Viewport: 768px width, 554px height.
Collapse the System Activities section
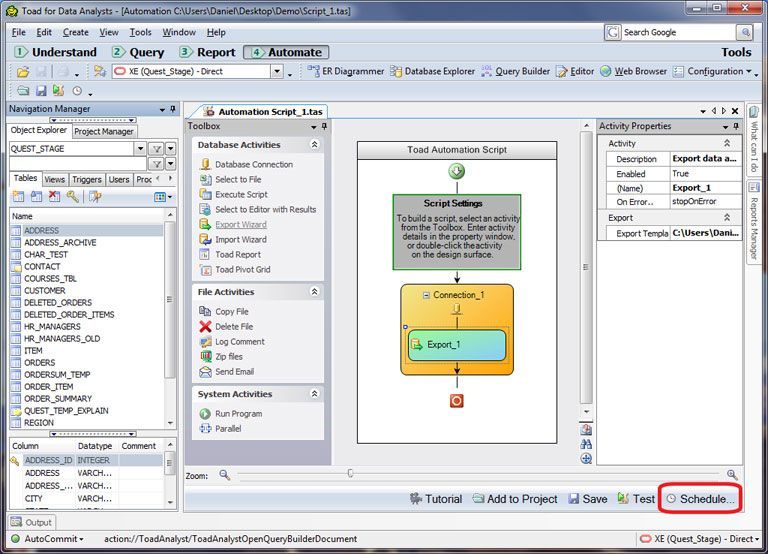tap(314, 394)
